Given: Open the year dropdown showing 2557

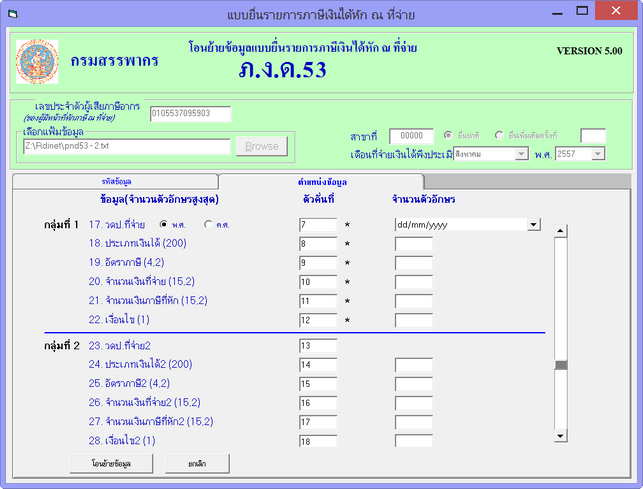Looking at the screenshot, I should coord(598,154).
